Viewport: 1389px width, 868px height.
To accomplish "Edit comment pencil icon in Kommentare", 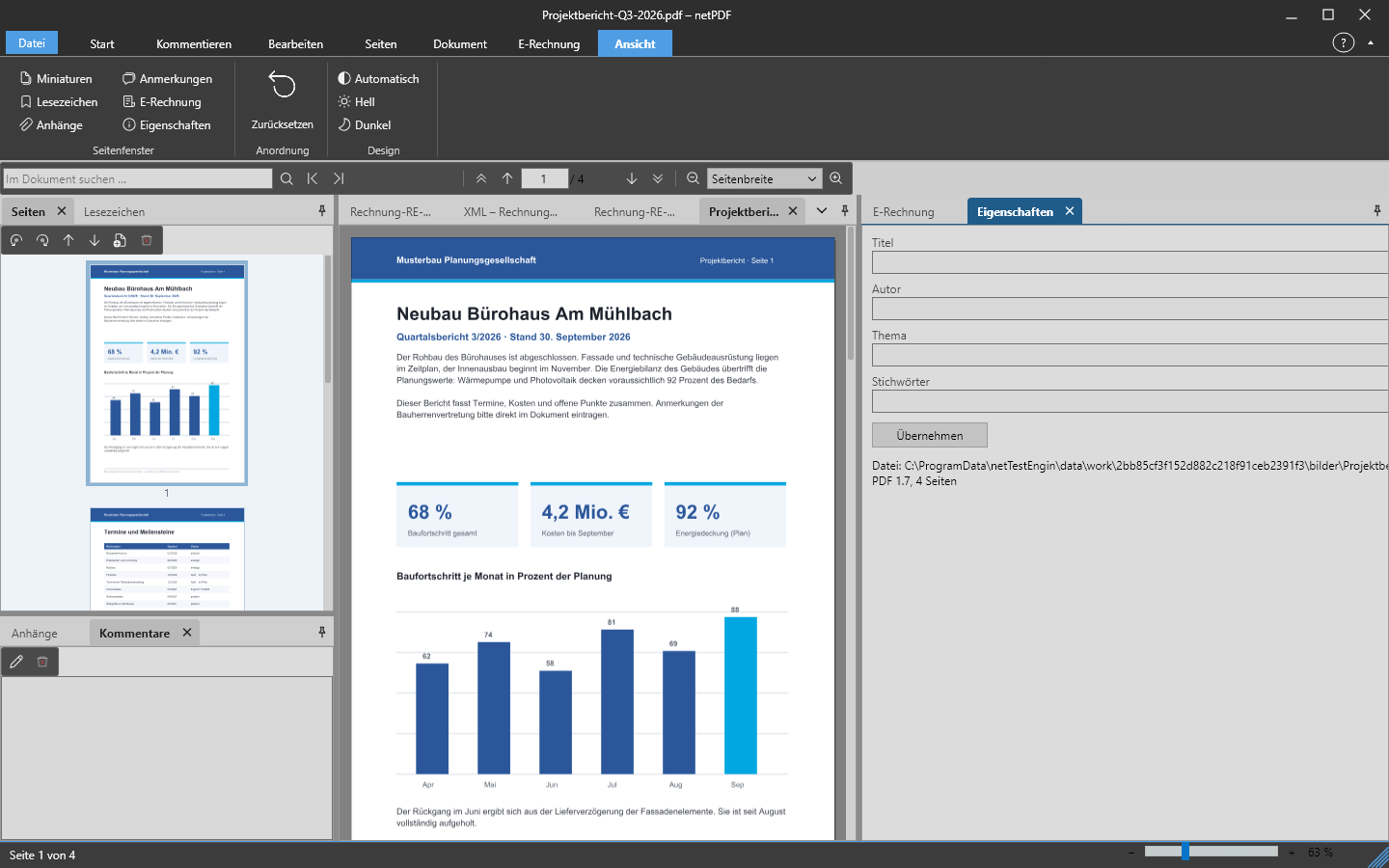I will tap(16, 662).
